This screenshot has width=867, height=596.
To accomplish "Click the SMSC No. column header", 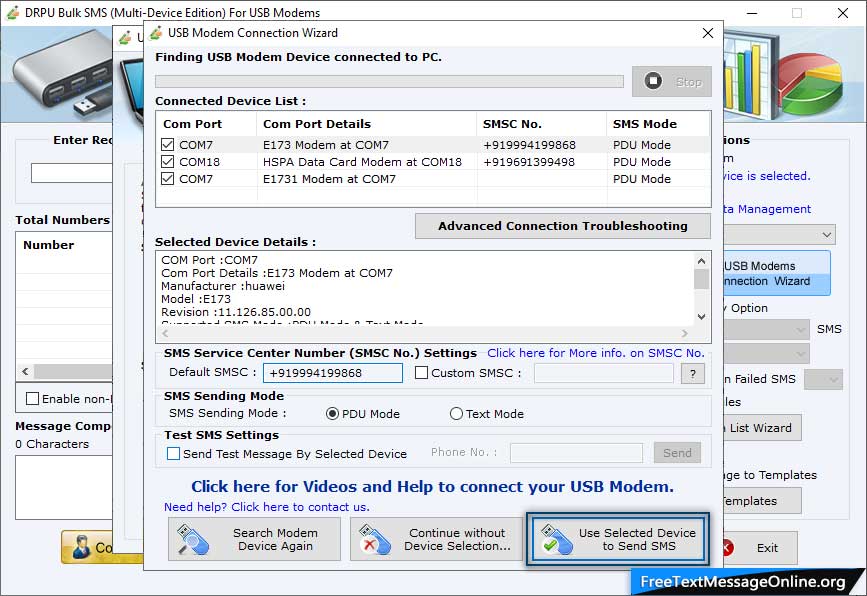I will [x=541, y=124].
